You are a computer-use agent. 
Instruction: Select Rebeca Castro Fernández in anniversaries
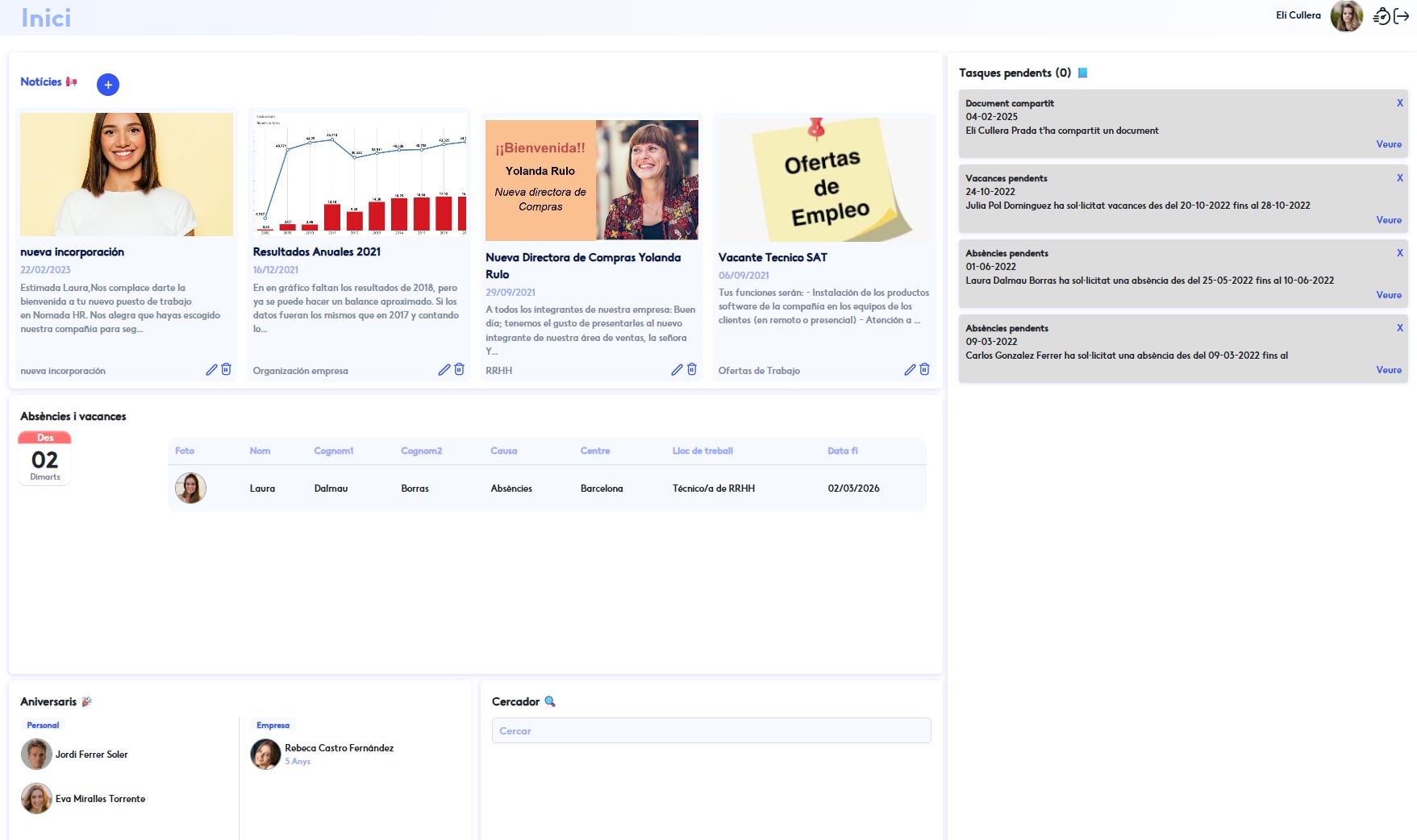[339, 748]
